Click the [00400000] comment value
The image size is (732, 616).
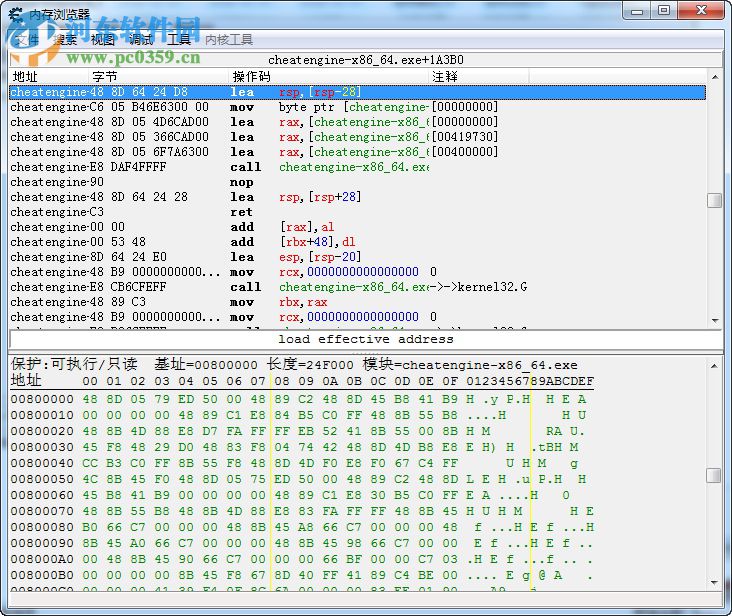[465, 152]
